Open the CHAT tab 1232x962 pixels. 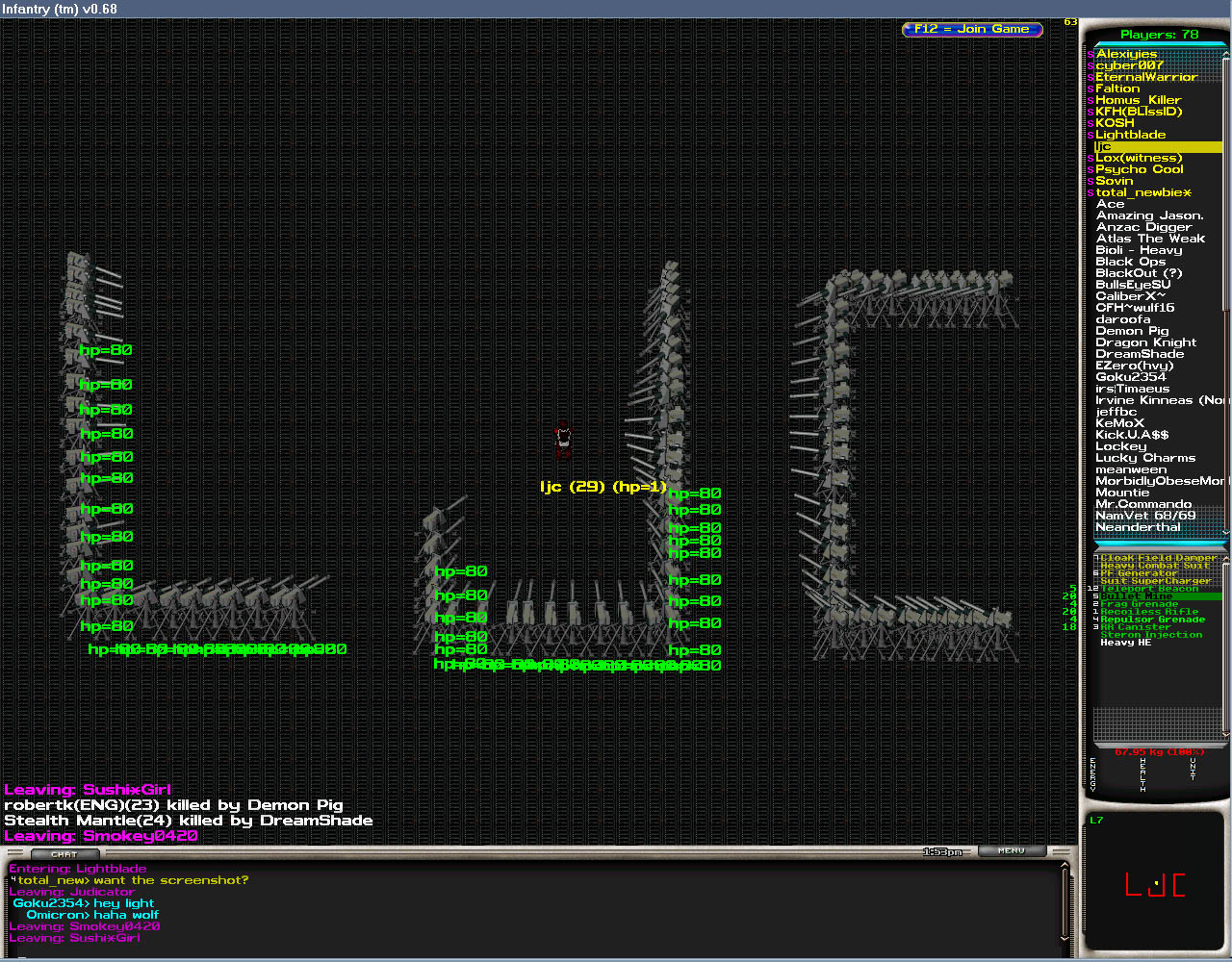pyautogui.click(x=64, y=853)
